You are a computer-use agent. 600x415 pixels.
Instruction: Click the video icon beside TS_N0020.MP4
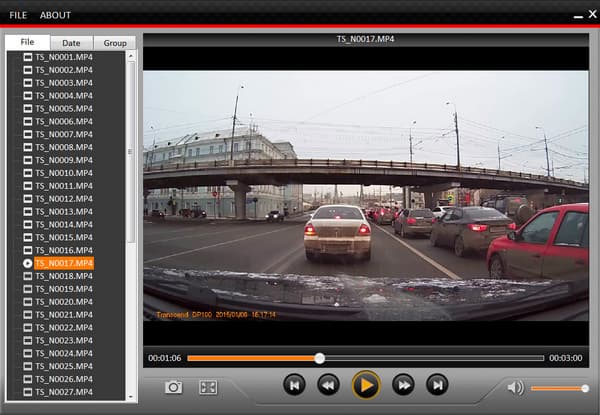[x=28, y=302]
